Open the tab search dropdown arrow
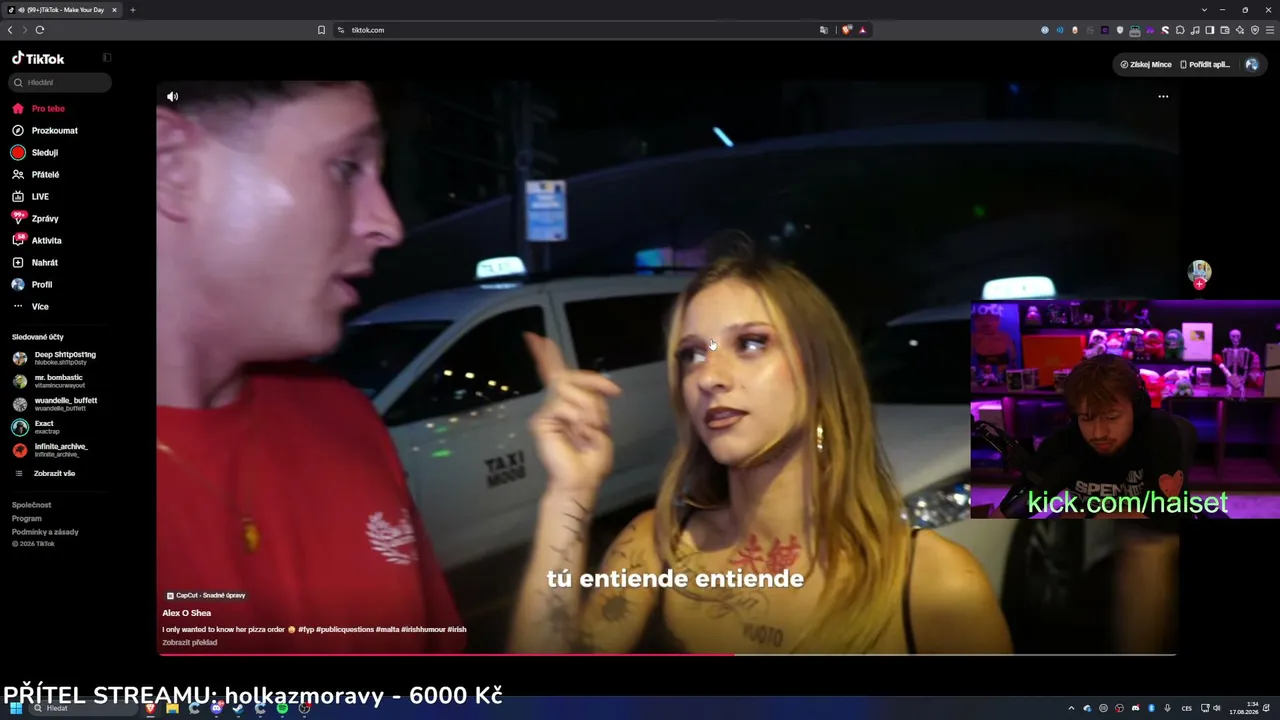The height and width of the screenshot is (720, 1280). [1204, 10]
